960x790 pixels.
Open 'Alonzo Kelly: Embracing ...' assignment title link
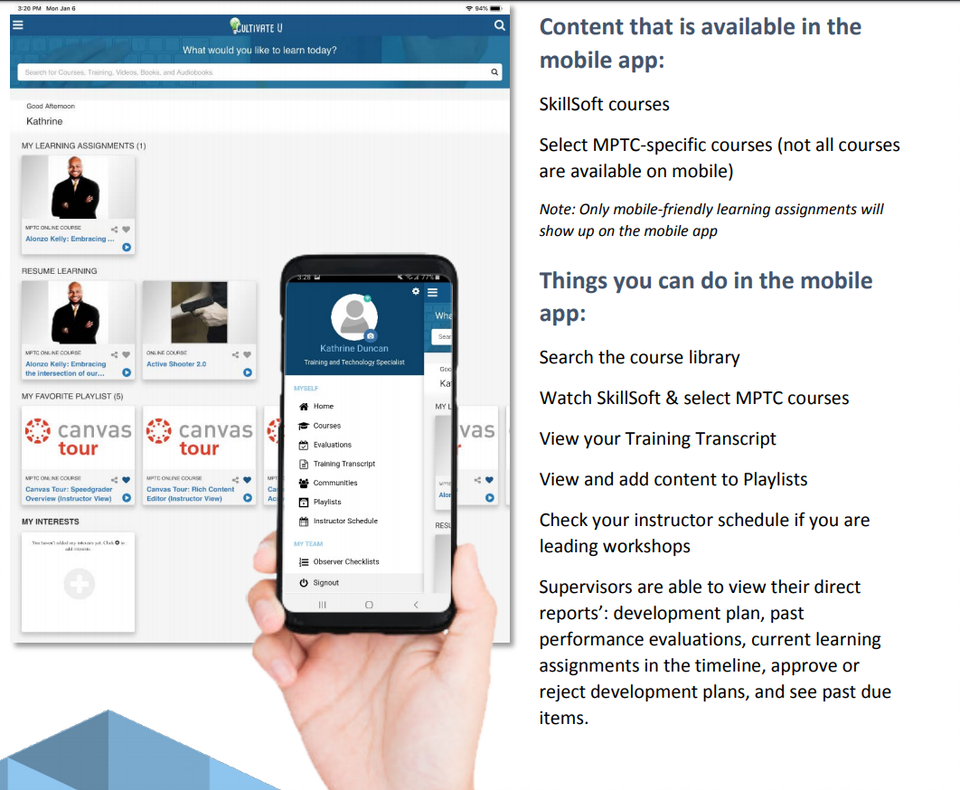tap(70, 239)
